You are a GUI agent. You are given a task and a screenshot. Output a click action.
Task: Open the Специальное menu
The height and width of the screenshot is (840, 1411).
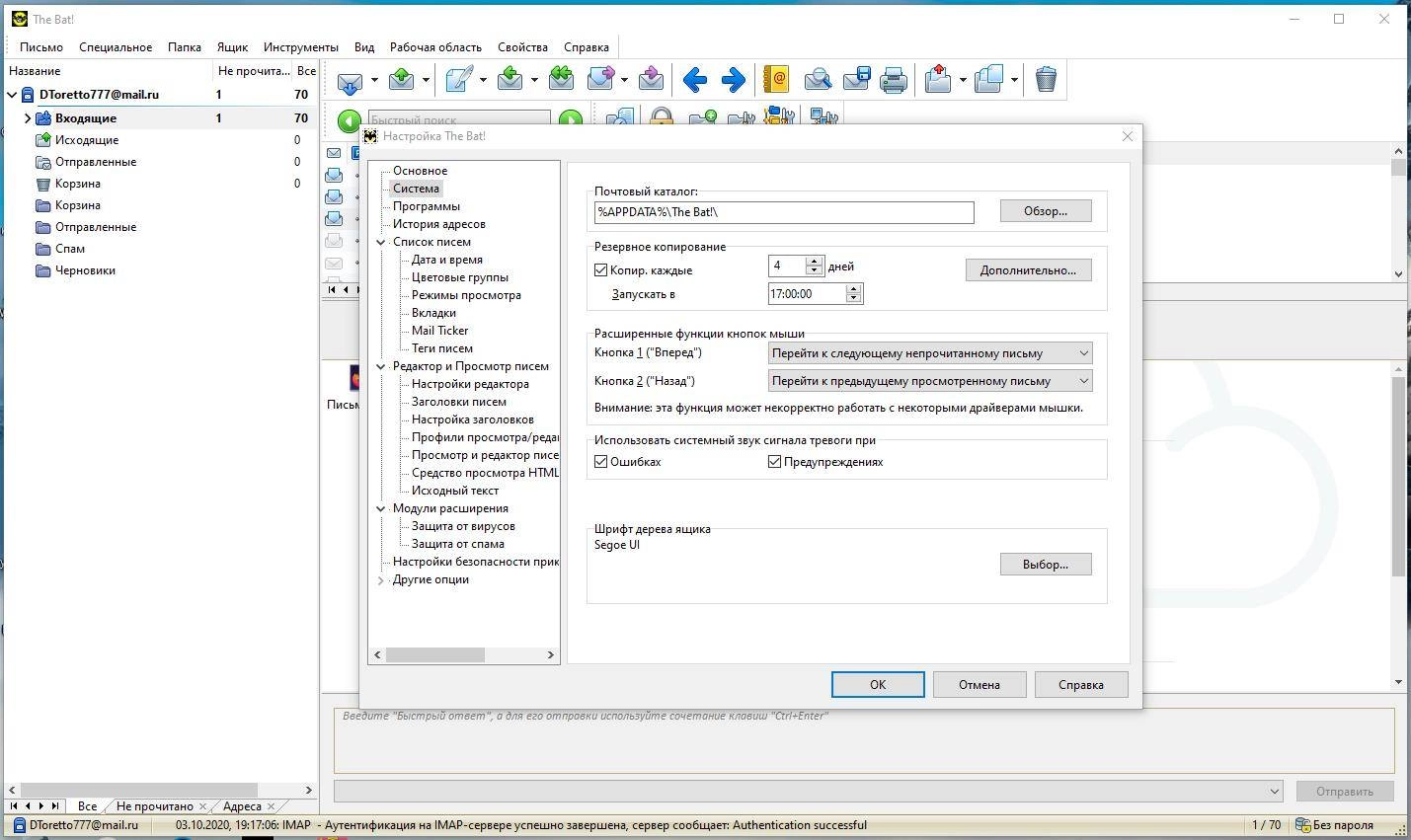(x=116, y=46)
